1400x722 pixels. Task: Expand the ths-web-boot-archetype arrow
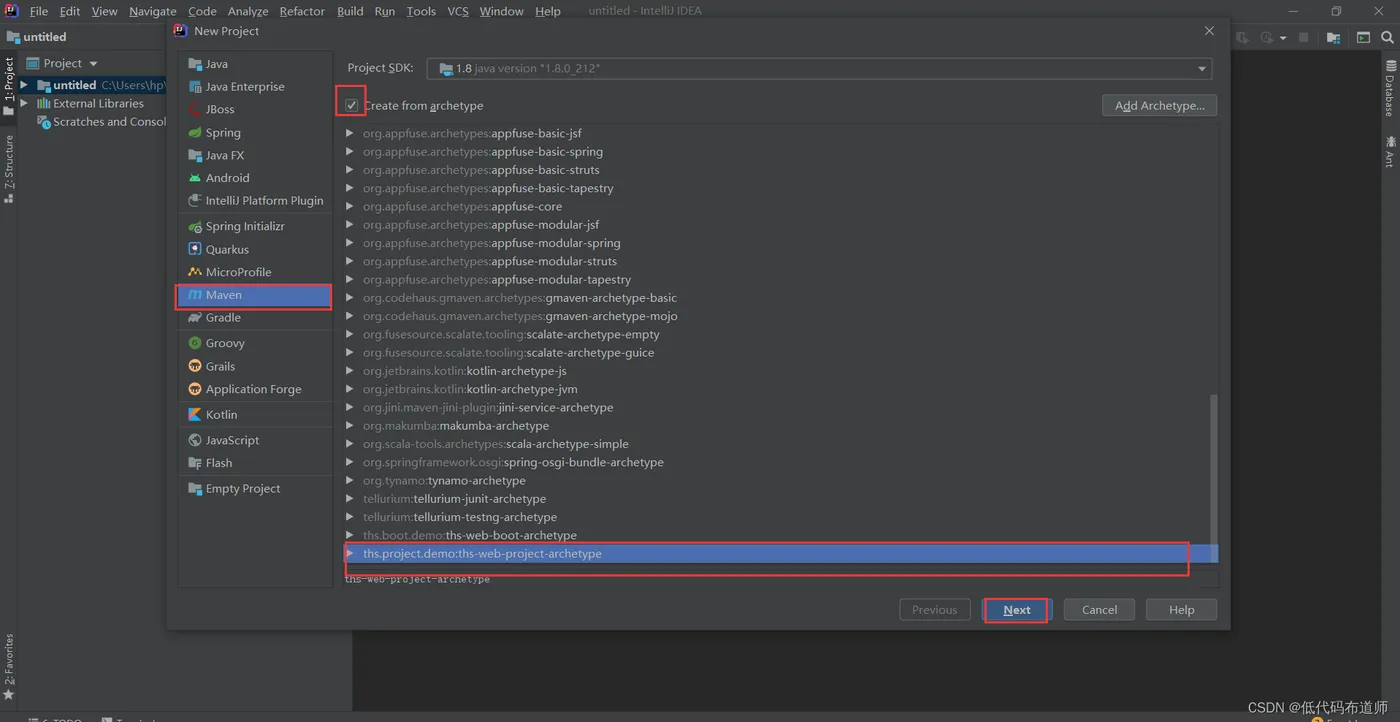click(349, 535)
